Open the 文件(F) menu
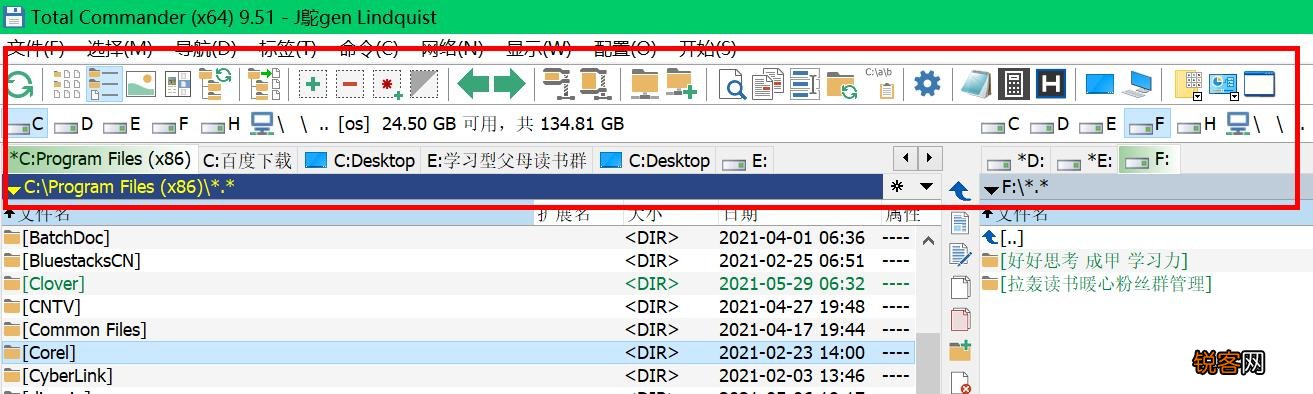1313x394 pixels. click(35, 48)
